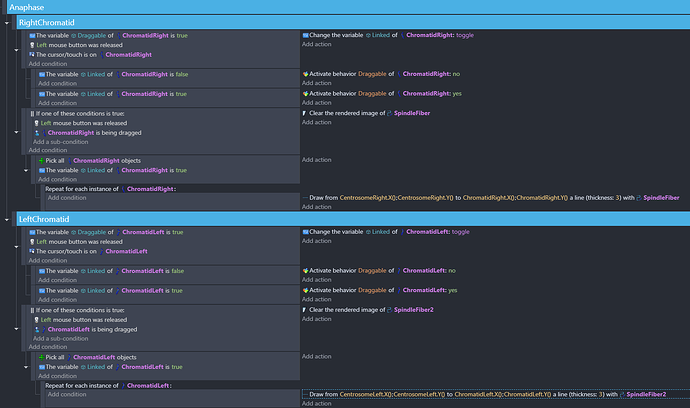Click the Activate behavior icon for ChromatidRight: no
Screen dimensions: 690x408
click(x=305, y=74)
